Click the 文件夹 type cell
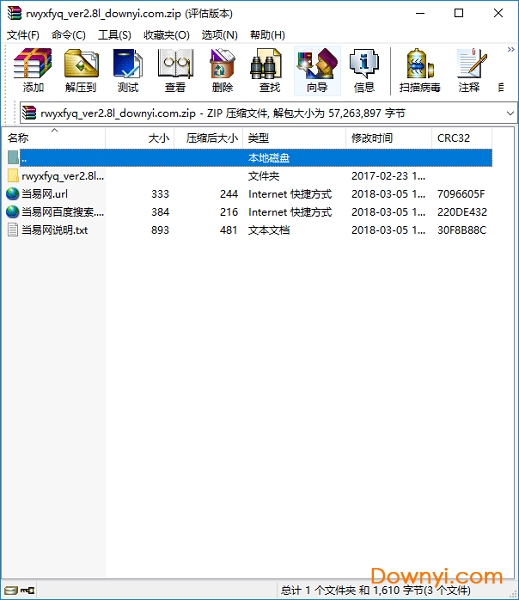The image size is (519, 600). click(x=264, y=176)
